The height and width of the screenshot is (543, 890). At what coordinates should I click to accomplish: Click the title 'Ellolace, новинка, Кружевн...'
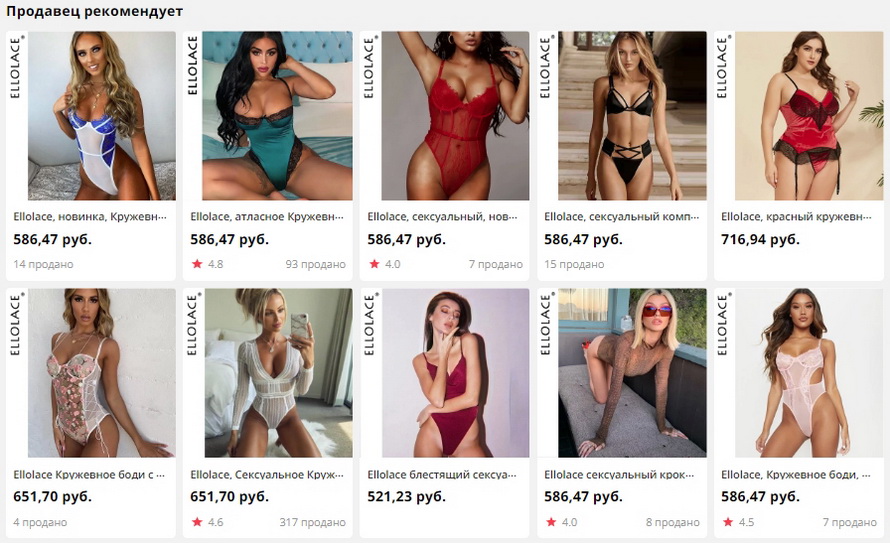90,217
